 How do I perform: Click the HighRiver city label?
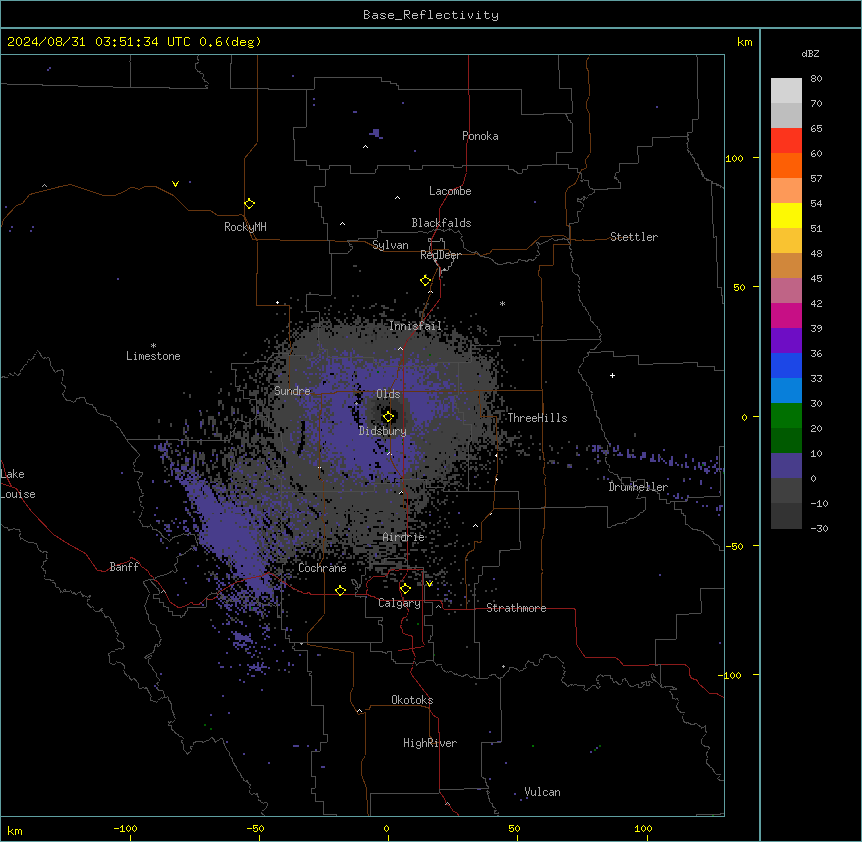pyautogui.click(x=430, y=743)
